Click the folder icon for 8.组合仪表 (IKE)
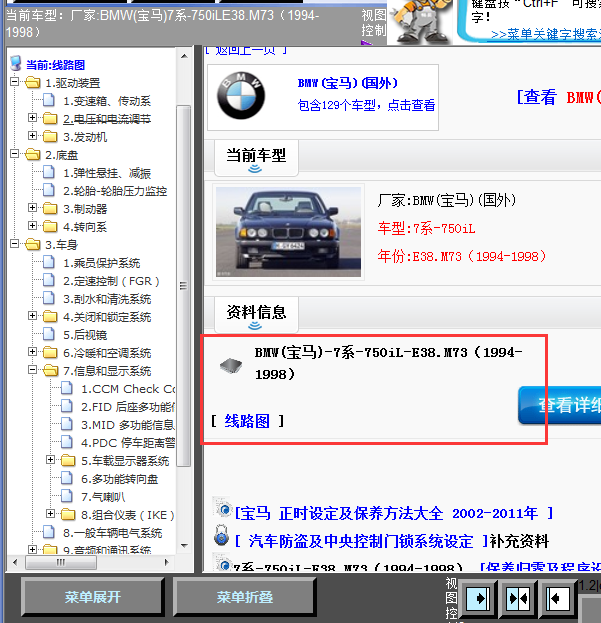 click(x=68, y=515)
